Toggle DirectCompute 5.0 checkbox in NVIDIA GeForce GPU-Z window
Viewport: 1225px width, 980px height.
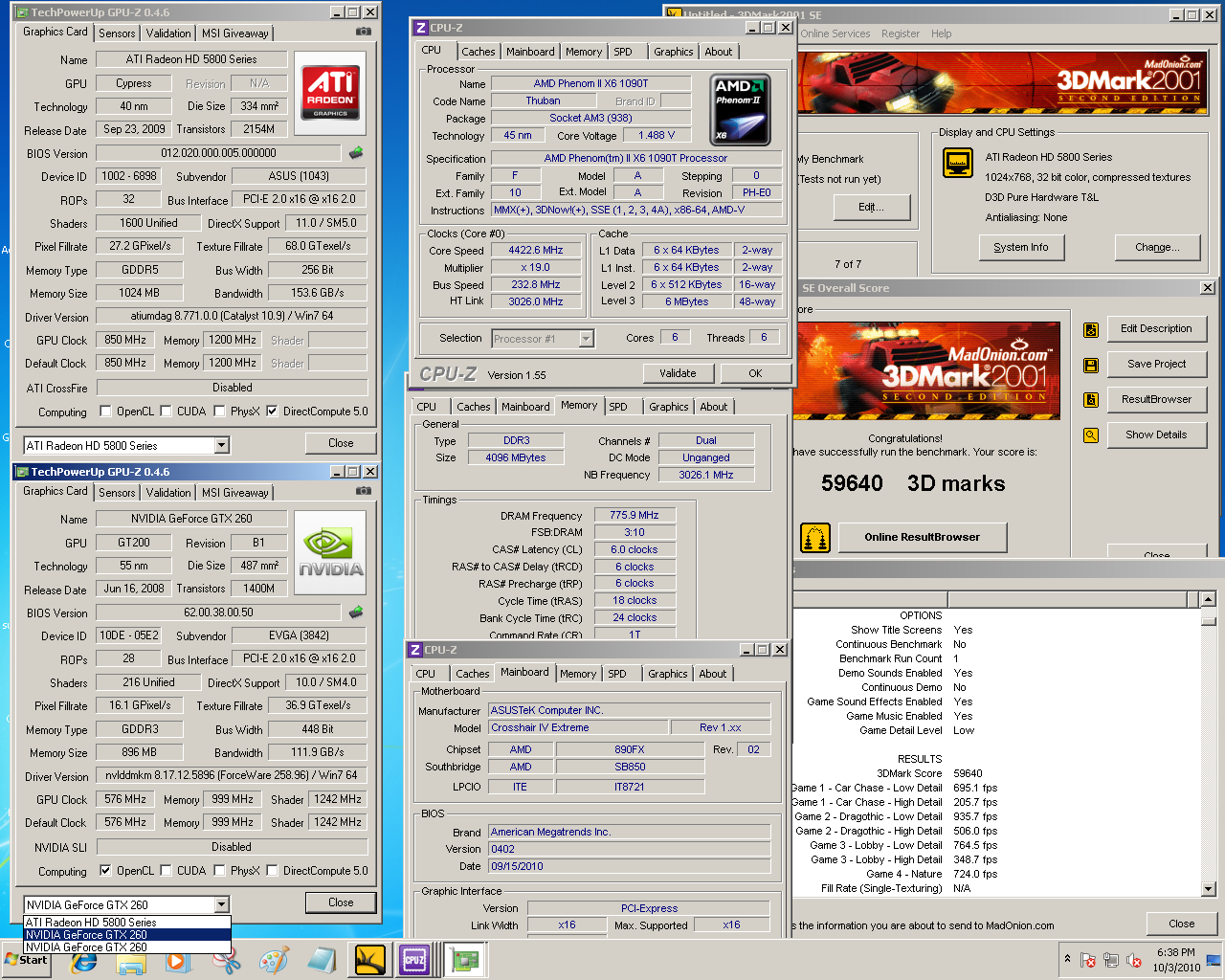point(272,871)
